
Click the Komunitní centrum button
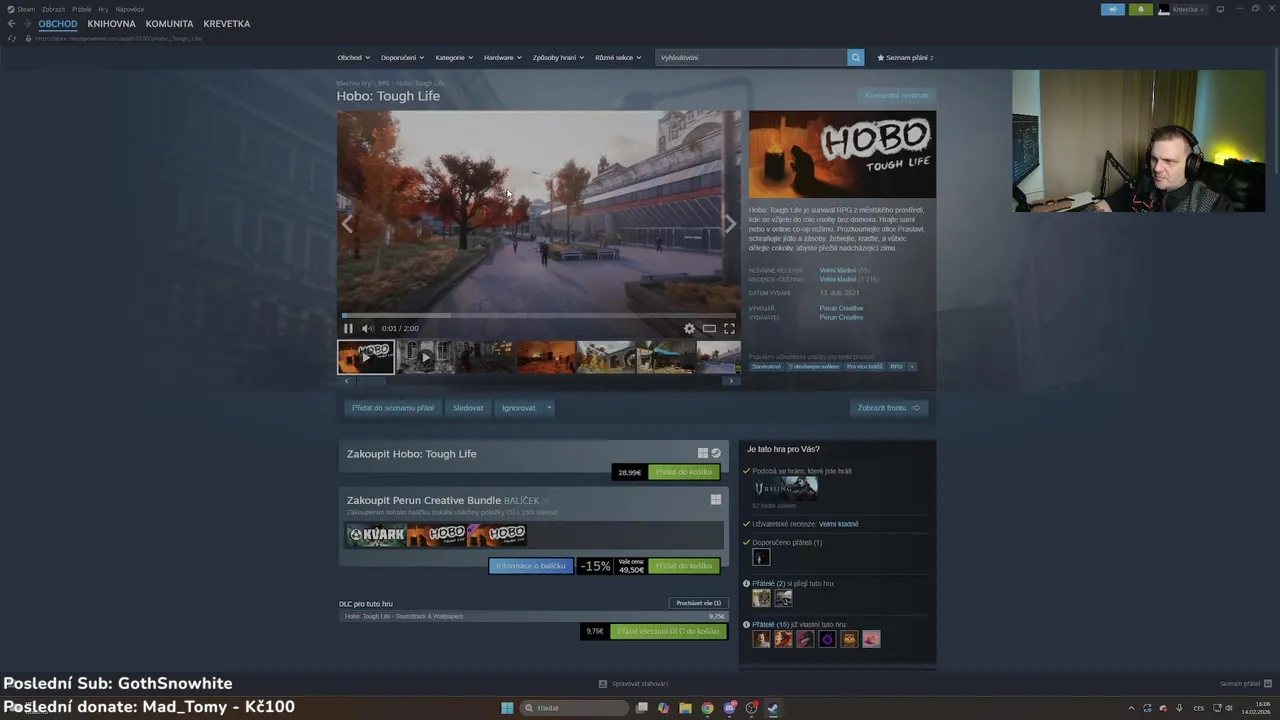pyautogui.click(x=897, y=95)
